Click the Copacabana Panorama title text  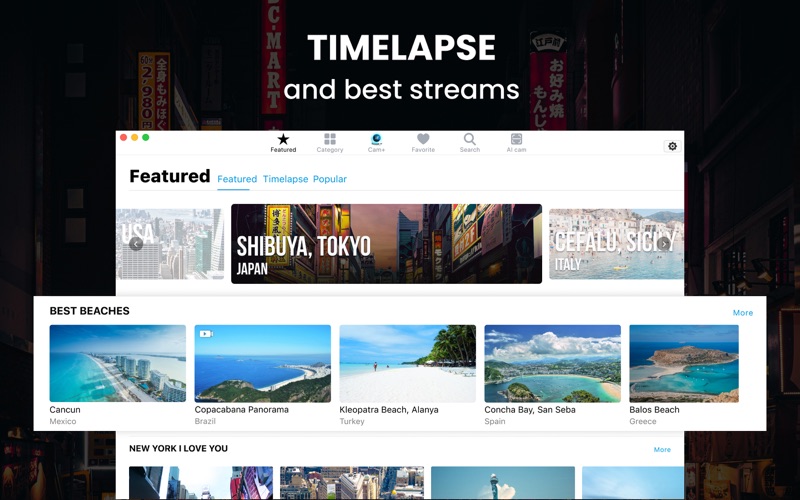click(241, 410)
